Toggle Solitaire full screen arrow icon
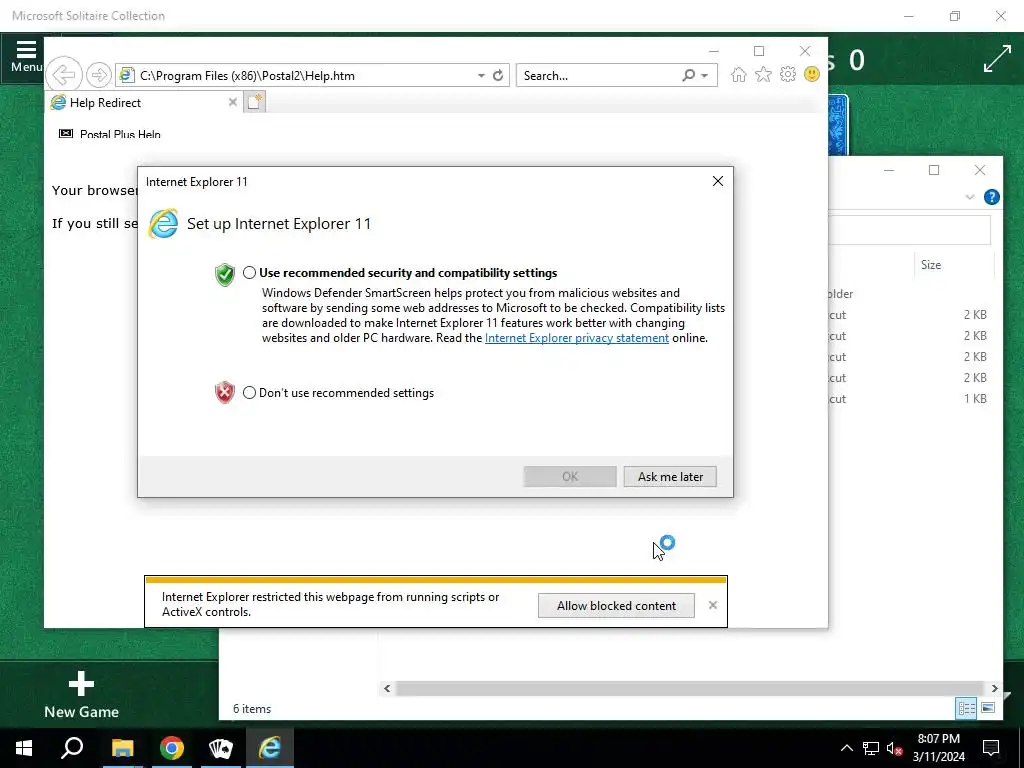Screen dimensions: 1024x768 [997, 59]
